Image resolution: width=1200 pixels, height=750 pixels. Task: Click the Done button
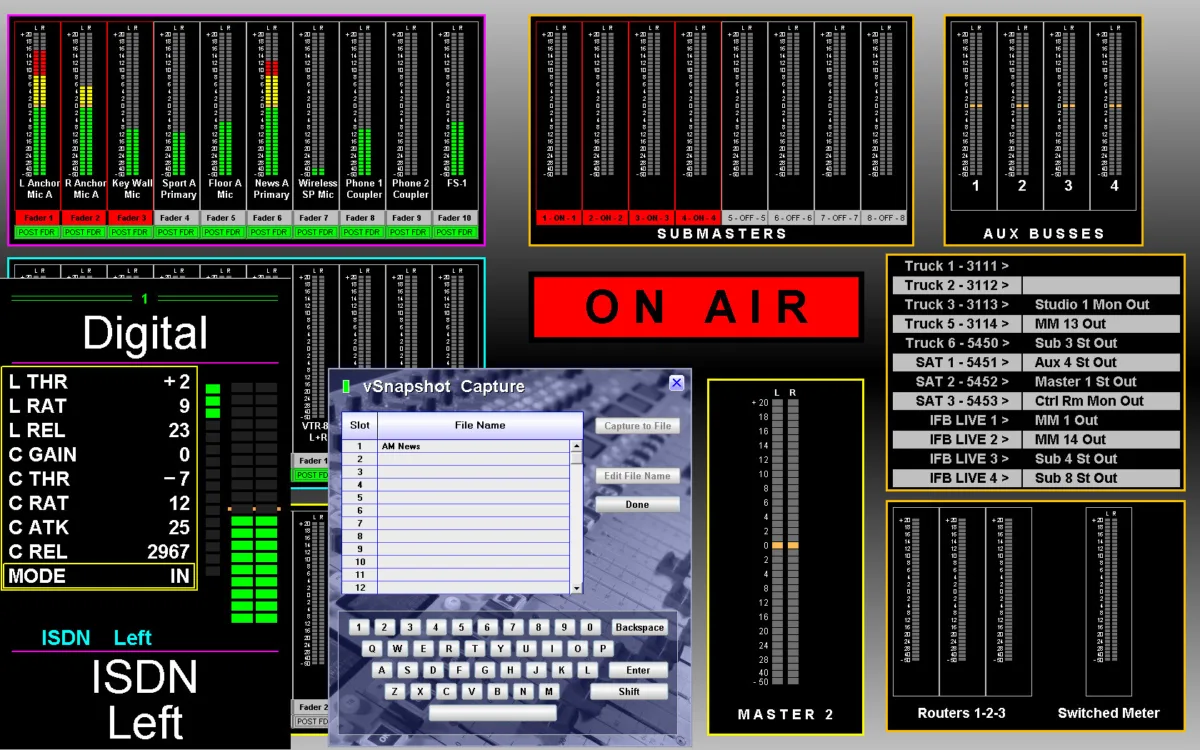click(x=638, y=505)
